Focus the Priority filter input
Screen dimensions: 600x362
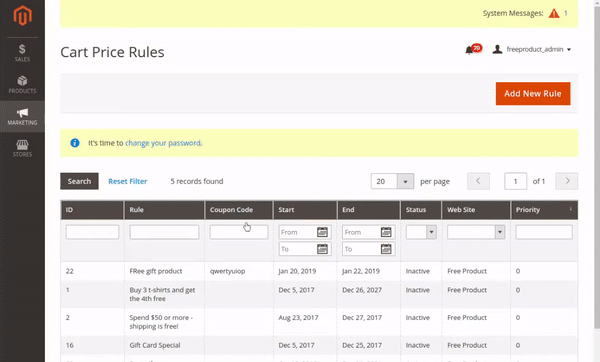pyautogui.click(x=544, y=232)
